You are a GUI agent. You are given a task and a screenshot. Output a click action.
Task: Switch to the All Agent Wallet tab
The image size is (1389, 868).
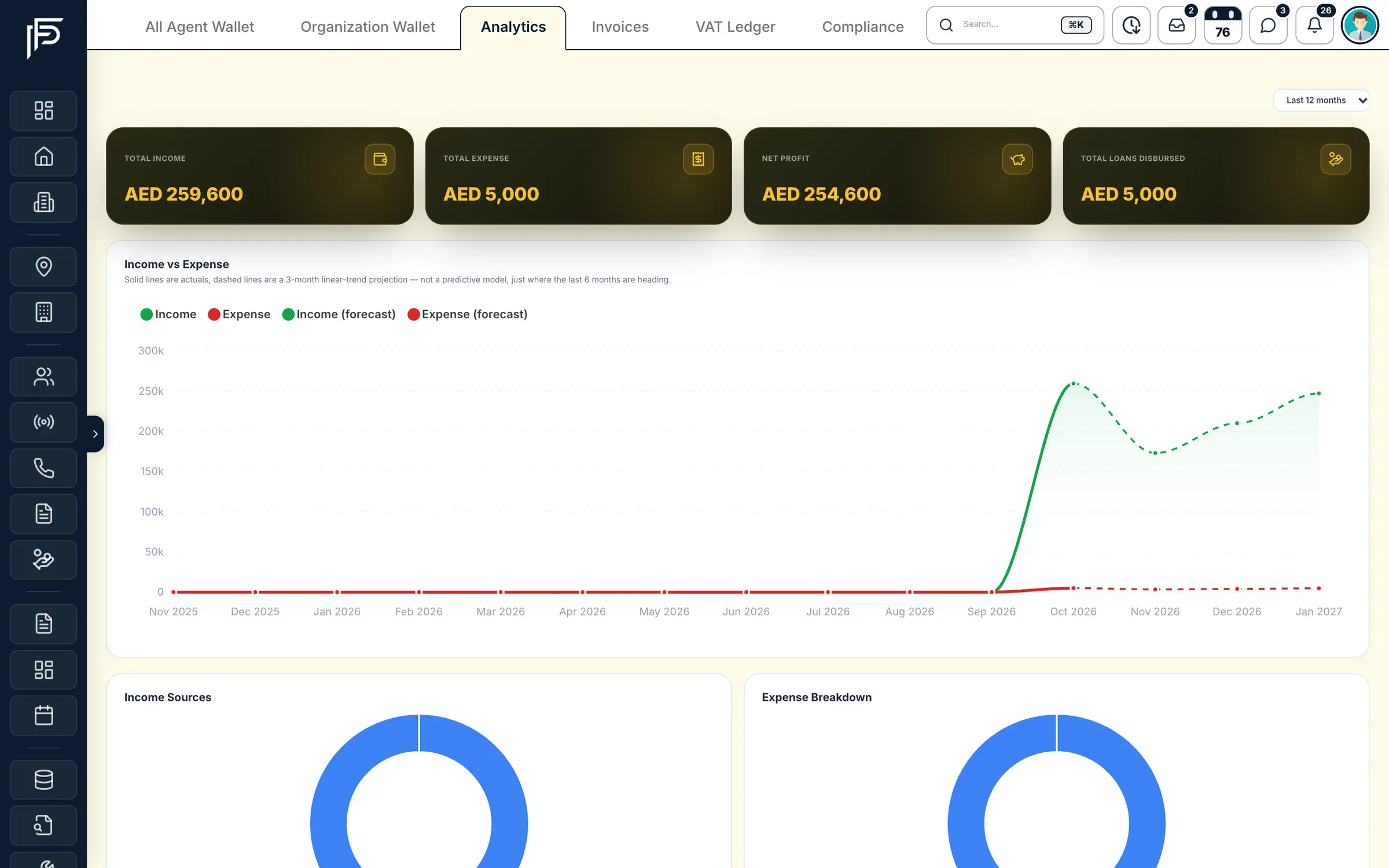click(x=200, y=27)
